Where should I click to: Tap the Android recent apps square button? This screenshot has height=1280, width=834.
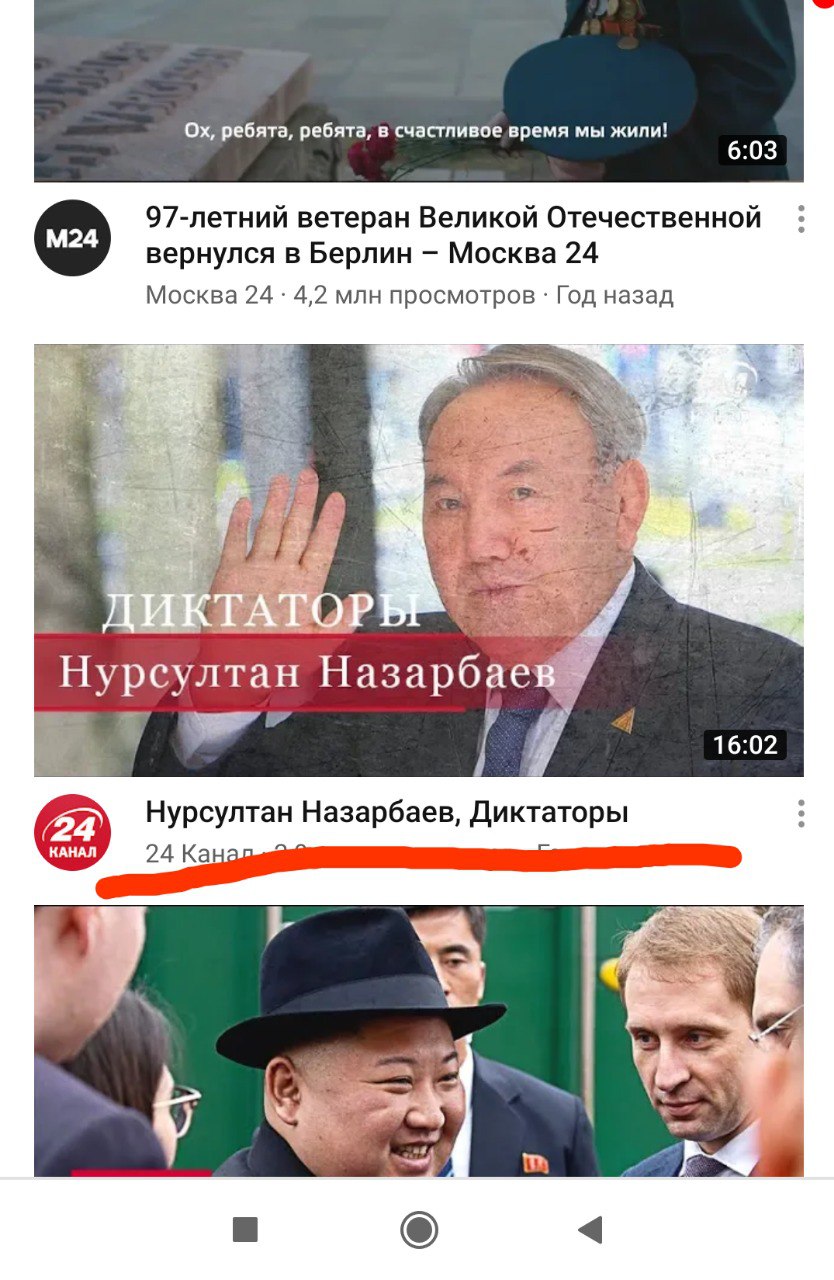(x=245, y=1229)
